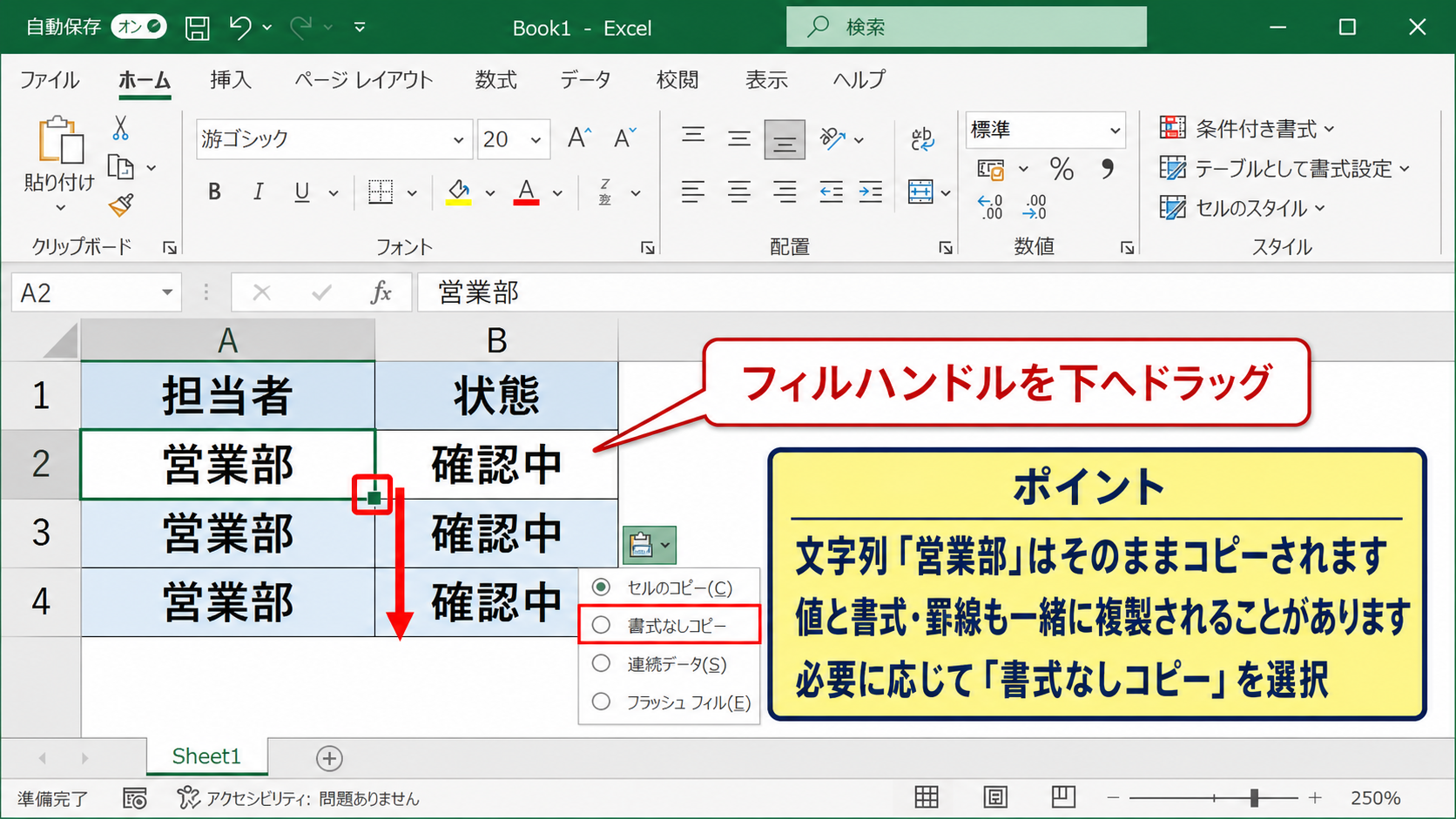Open the ページ レイアウト tab
The height and width of the screenshot is (819, 1456).
tap(363, 80)
